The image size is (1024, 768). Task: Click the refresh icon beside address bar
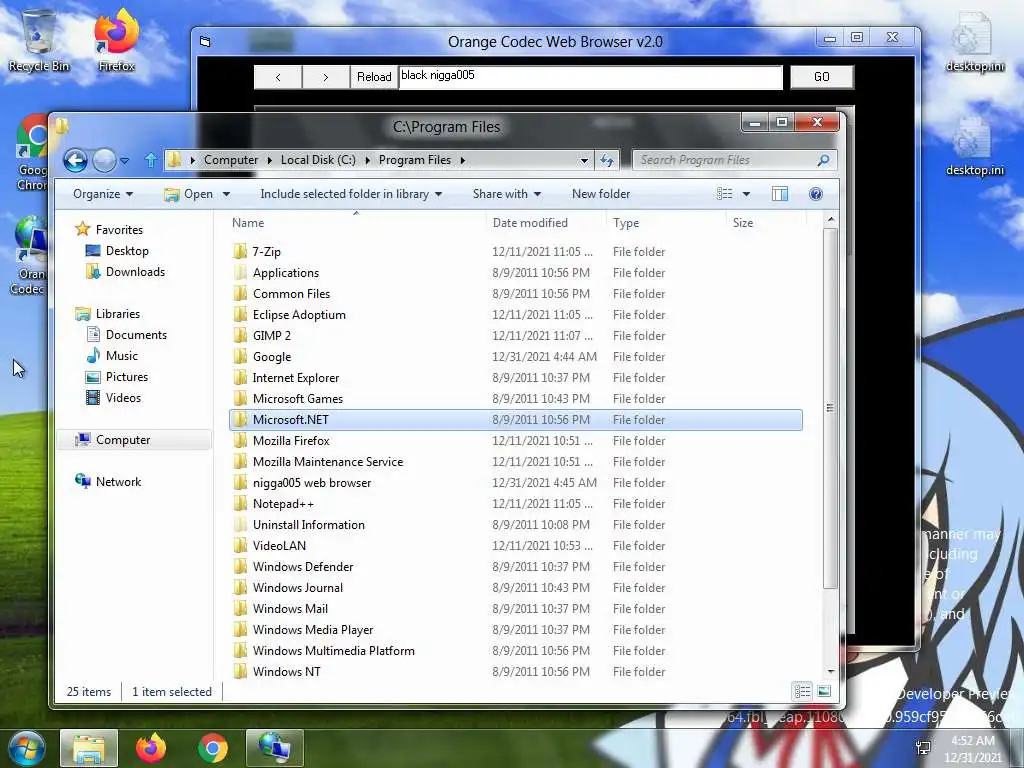[607, 160]
